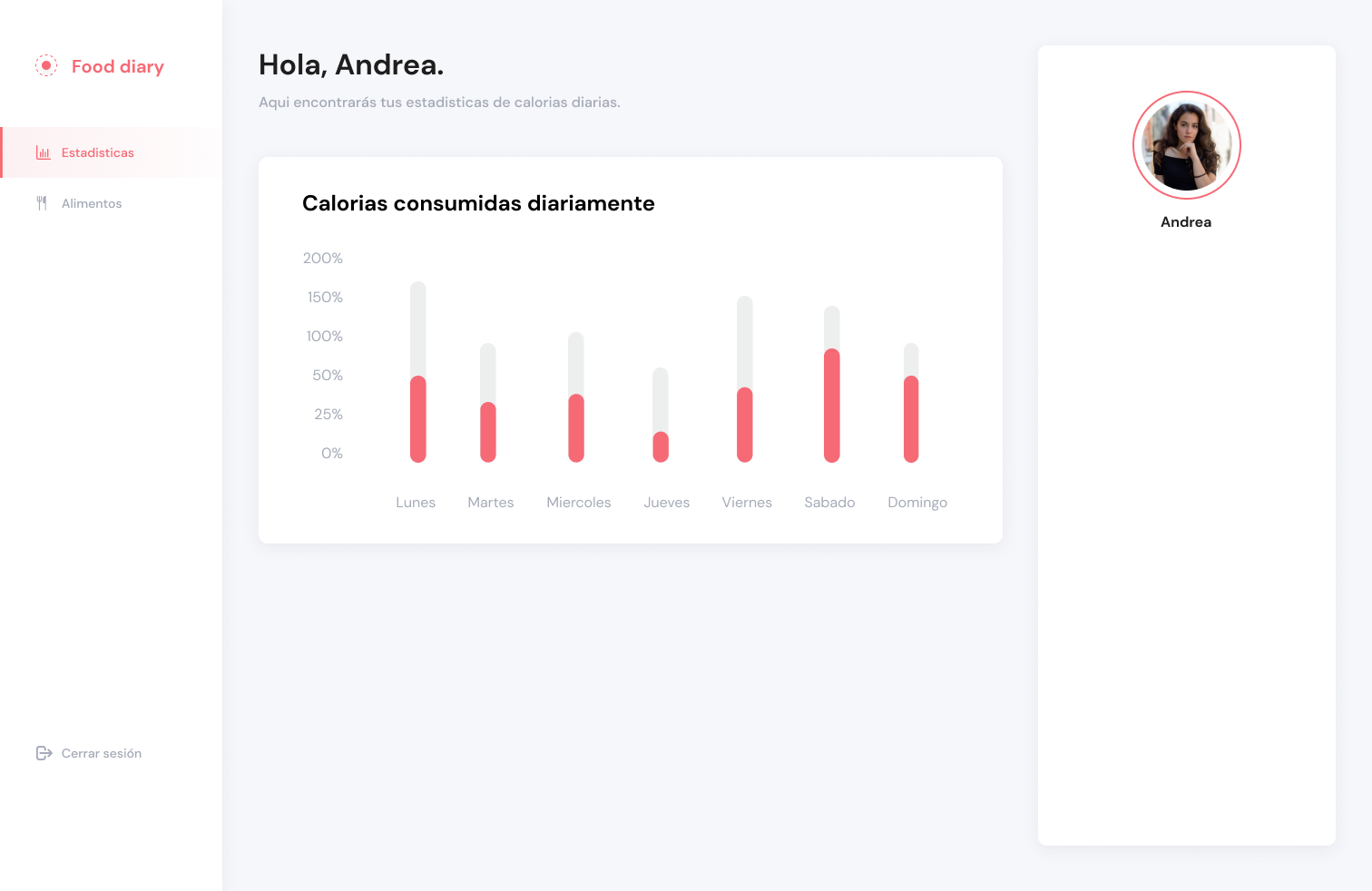
Task: Click the 25% axis label
Action: 328,415
